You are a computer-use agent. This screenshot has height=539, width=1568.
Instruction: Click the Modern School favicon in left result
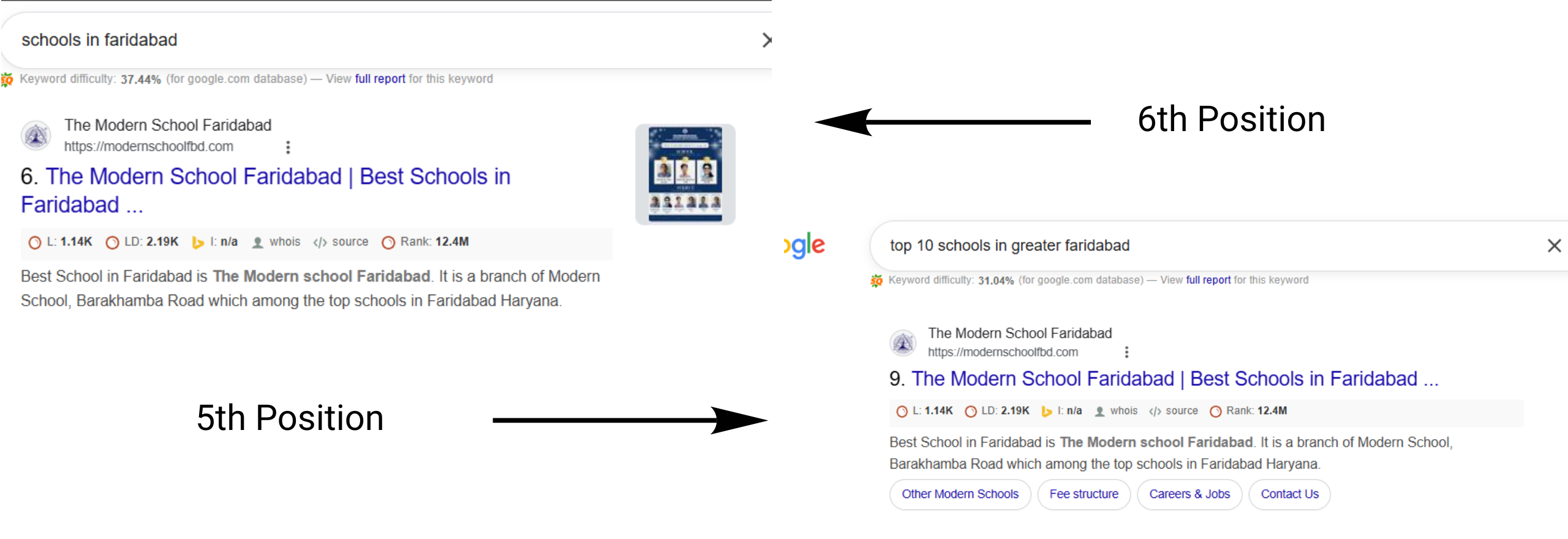(36, 135)
